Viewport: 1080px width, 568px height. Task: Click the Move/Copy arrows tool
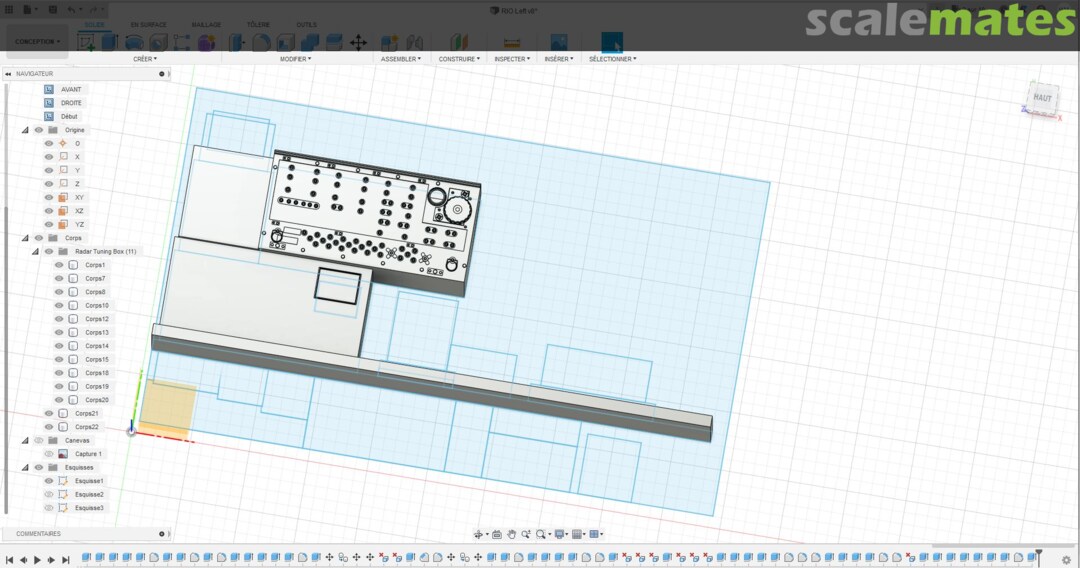(358, 42)
